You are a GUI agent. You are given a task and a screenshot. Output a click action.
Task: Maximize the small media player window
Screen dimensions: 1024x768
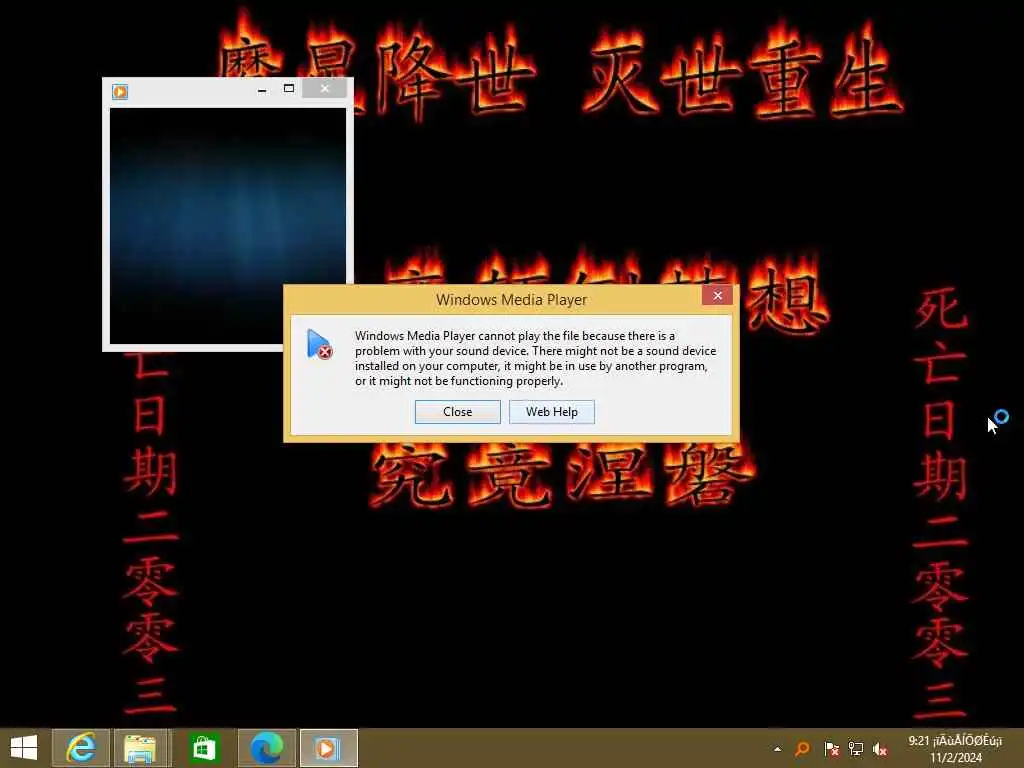point(289,89)
